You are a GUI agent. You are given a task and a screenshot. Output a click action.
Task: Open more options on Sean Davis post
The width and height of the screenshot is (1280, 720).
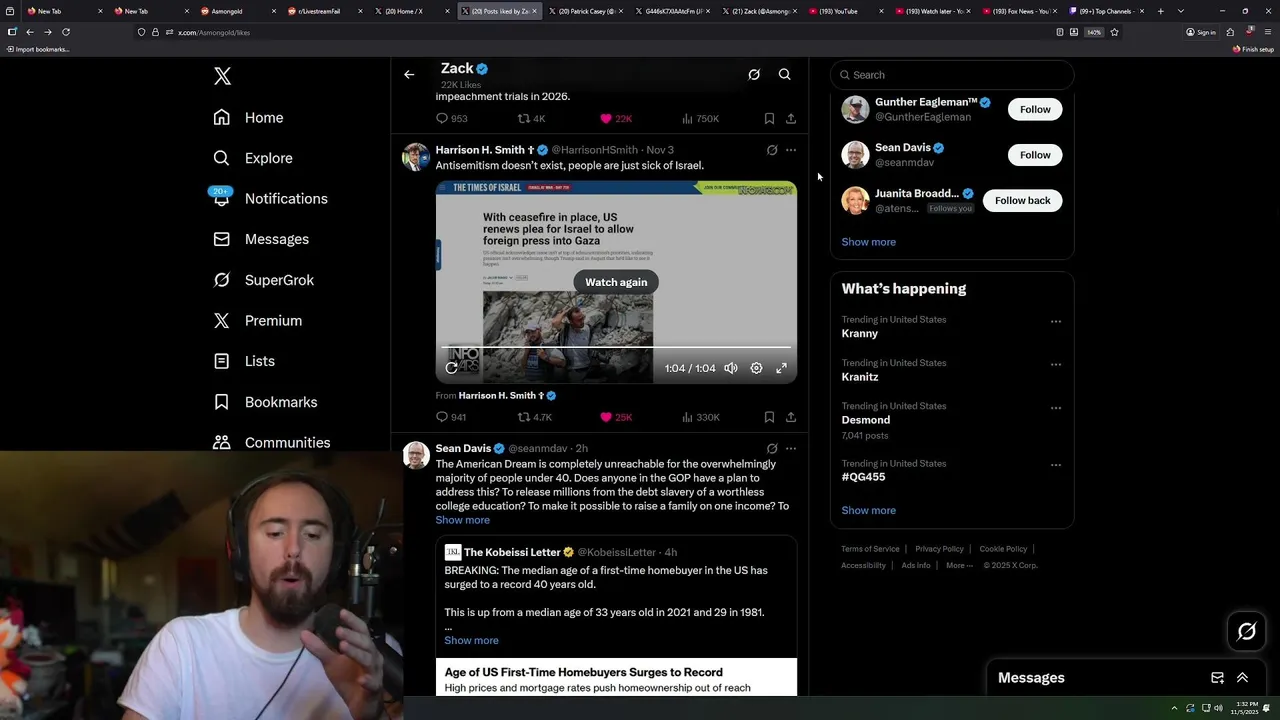coord(791,449)
